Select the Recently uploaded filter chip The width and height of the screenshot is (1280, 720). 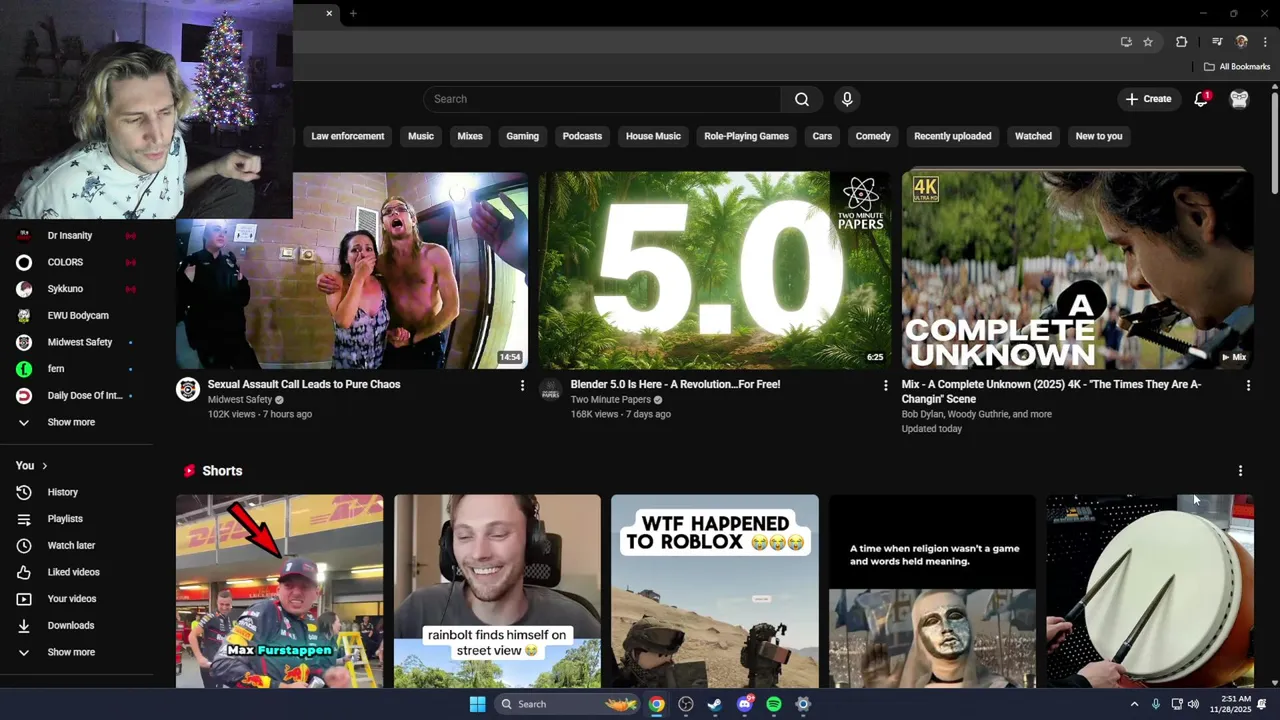click(953, 136)
